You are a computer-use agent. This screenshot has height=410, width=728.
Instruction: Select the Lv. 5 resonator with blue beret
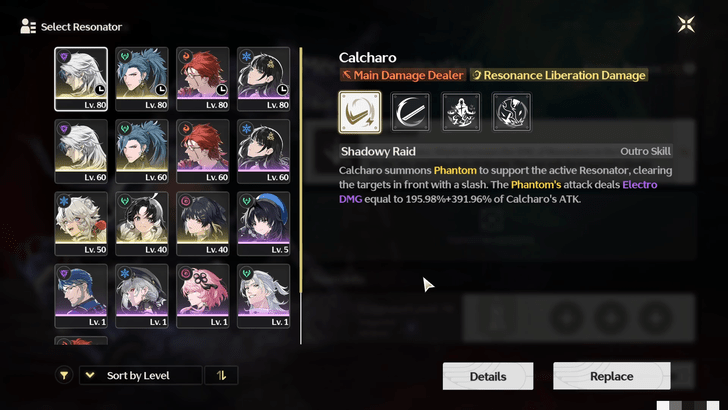point(263,224)
